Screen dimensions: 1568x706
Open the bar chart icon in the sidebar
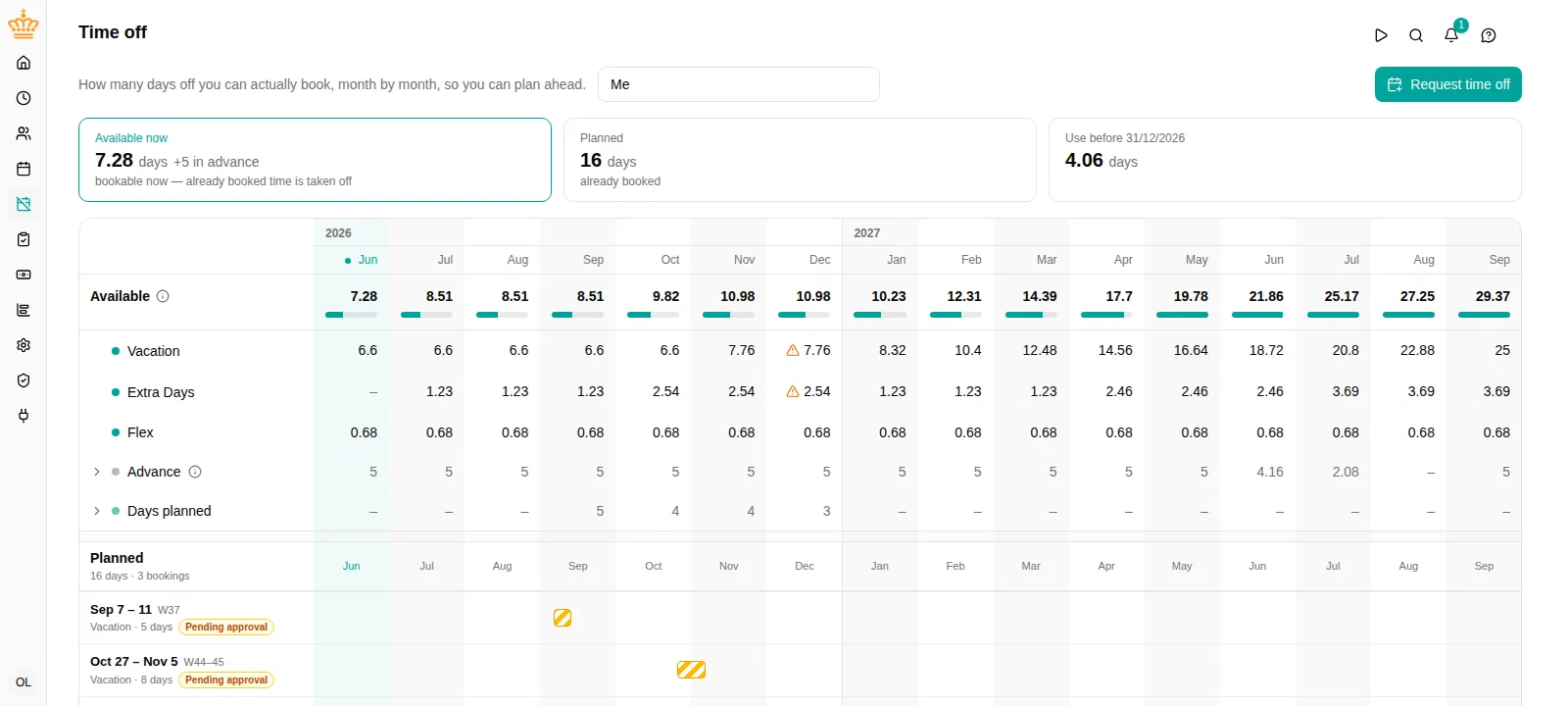coord(24,310)
